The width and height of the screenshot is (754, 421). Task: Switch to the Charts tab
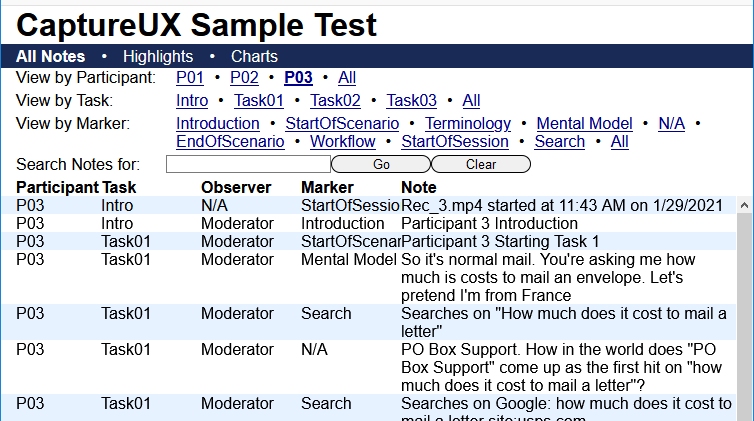(x=254, y=56)
